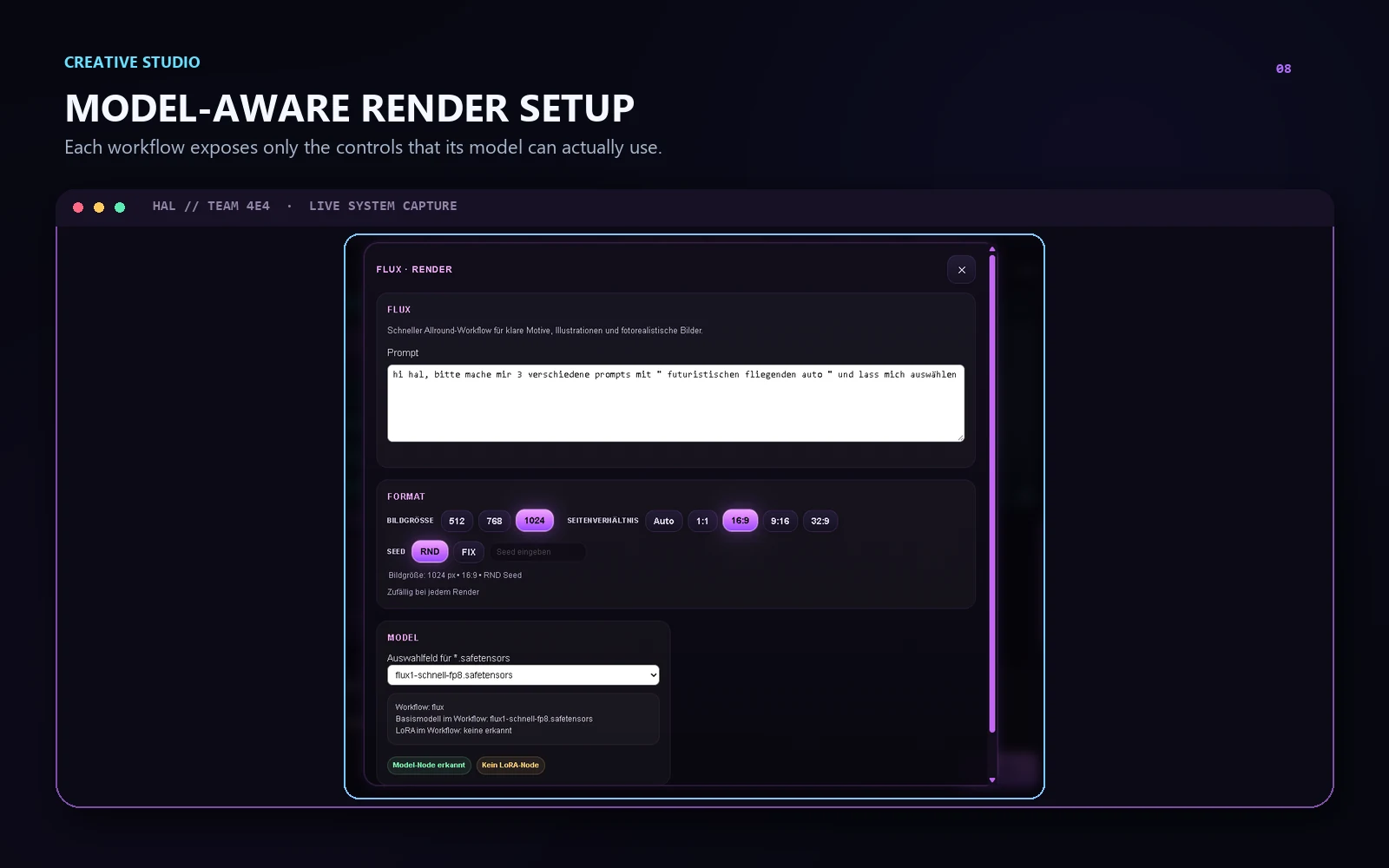Choose 32:9 aspect ratio

[820, 521]
